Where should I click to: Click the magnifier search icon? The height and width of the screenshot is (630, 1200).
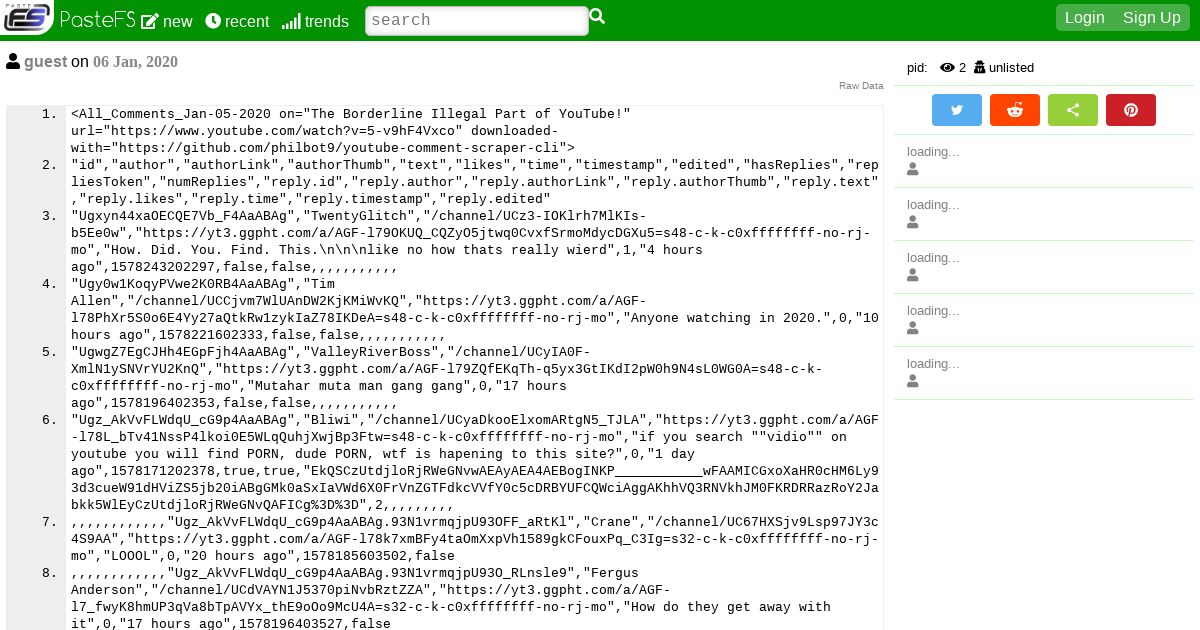pos(597,17)
